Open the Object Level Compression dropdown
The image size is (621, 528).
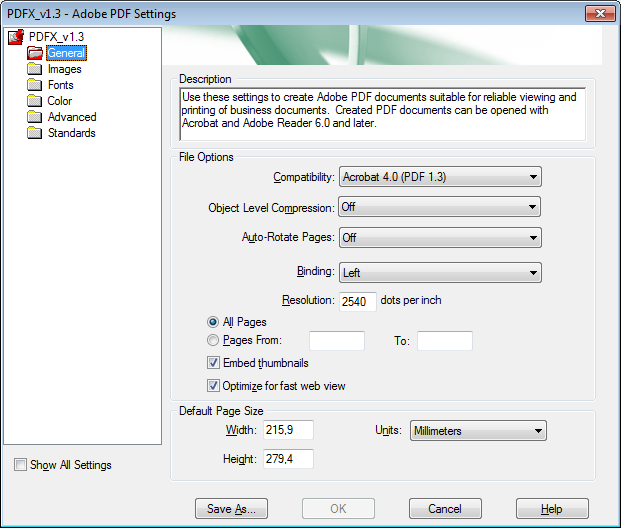point(439,207)
